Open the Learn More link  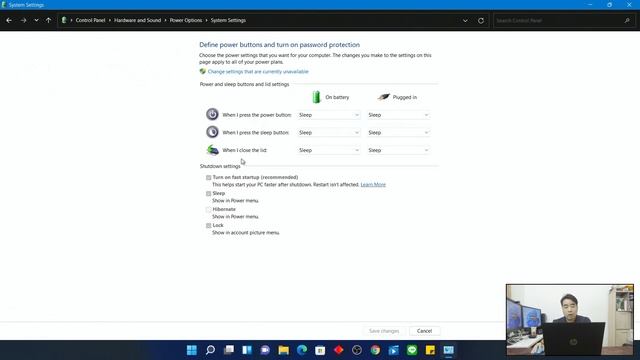[373, 184]
